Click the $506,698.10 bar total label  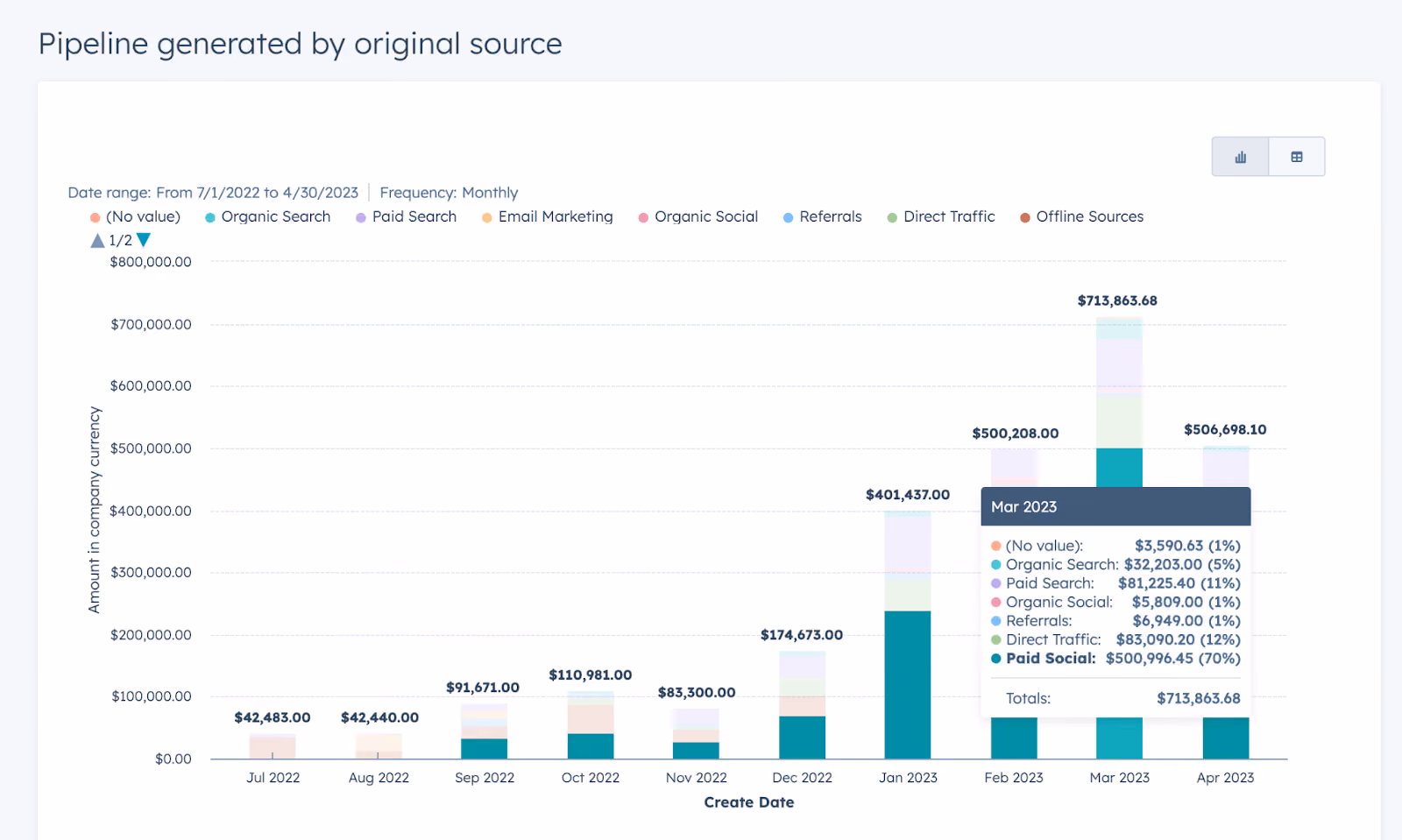(x=1225, y=429)
